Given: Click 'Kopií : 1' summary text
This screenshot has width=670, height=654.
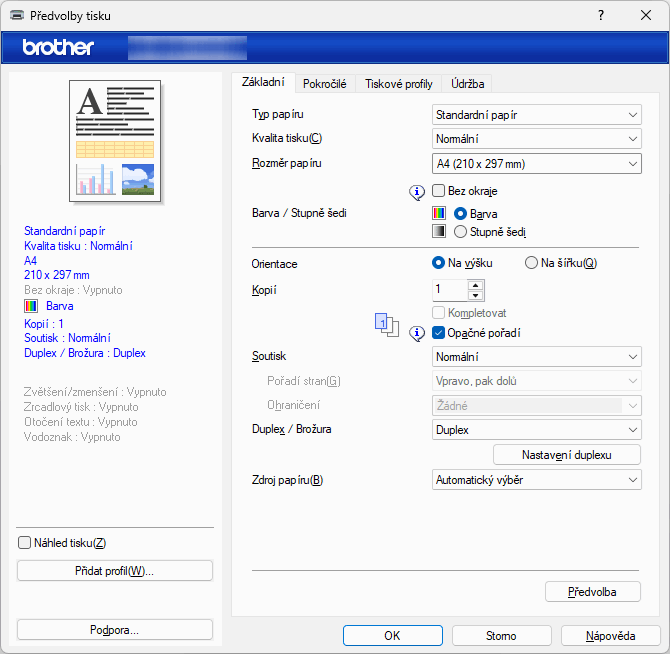Looking at the screenshot, I should pyautogui.click(x=44, y=323).
